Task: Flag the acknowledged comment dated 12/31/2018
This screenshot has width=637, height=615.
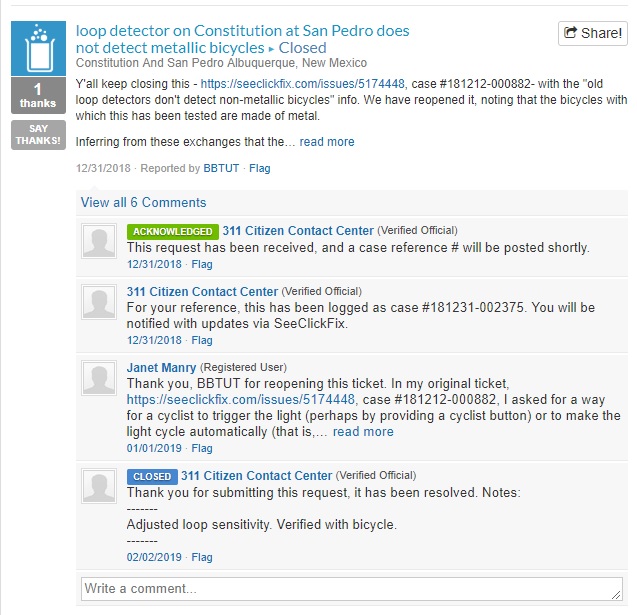Action: [x=201, y=265]
